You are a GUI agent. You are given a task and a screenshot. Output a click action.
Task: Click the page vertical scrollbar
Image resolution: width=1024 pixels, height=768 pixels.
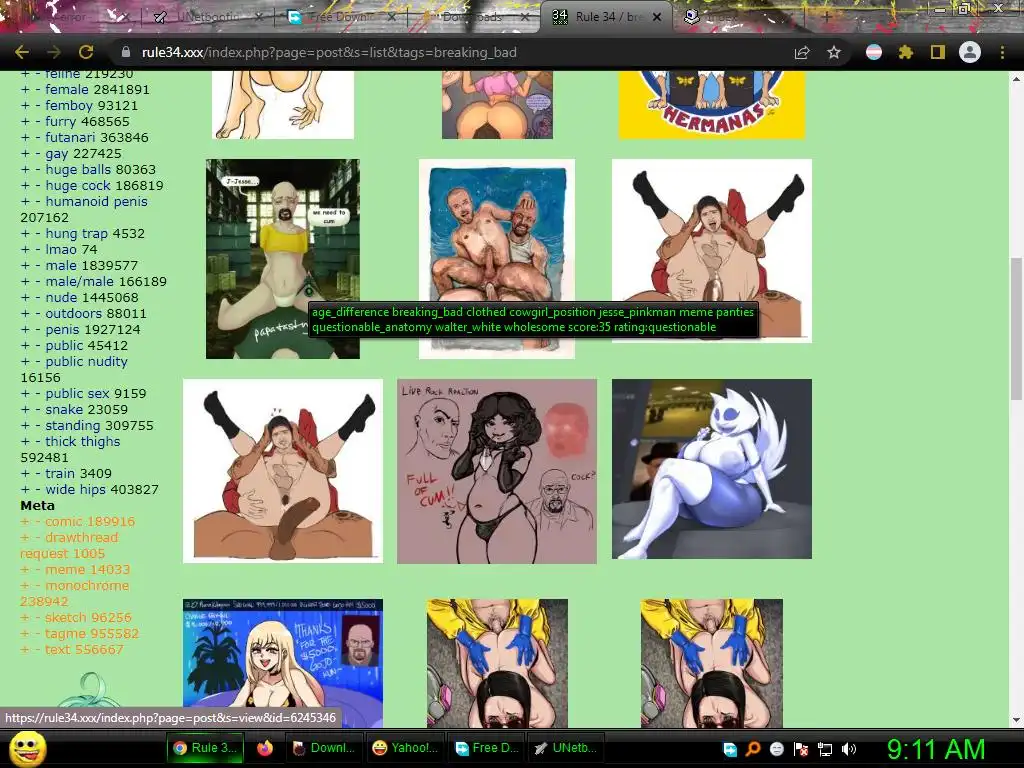point(1016,328)
